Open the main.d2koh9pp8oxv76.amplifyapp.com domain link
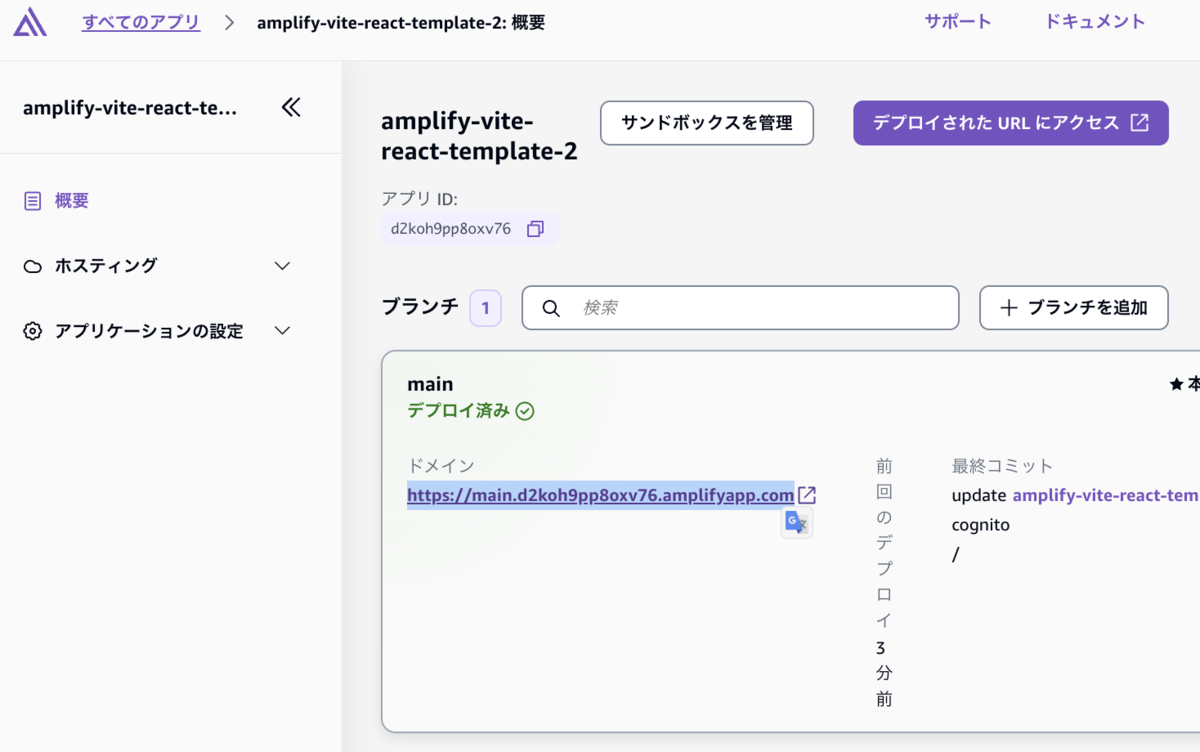 point(600,495)
